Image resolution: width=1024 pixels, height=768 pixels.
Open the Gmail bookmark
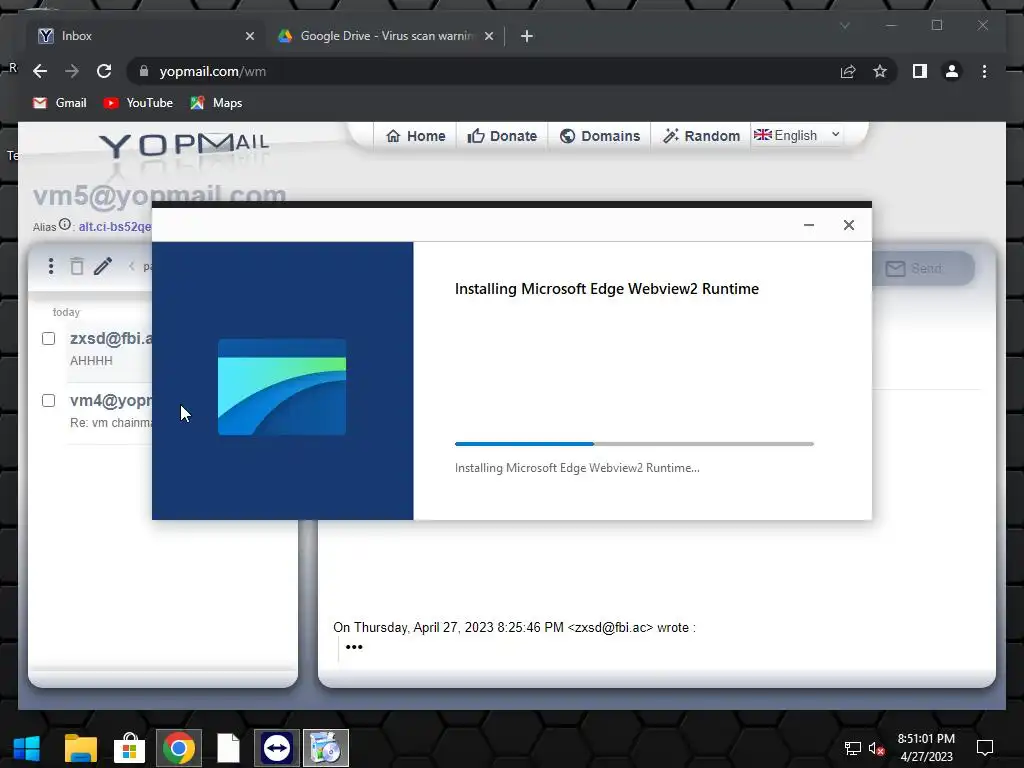tap(59, 103)
